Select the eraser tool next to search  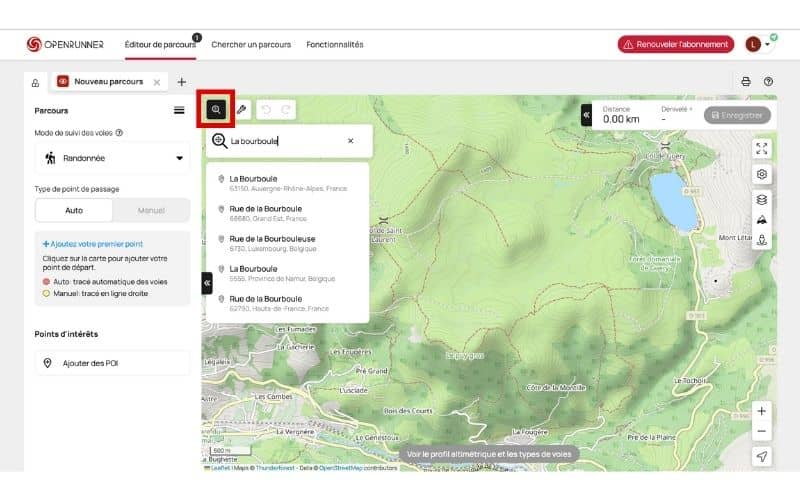coord(241,109)
